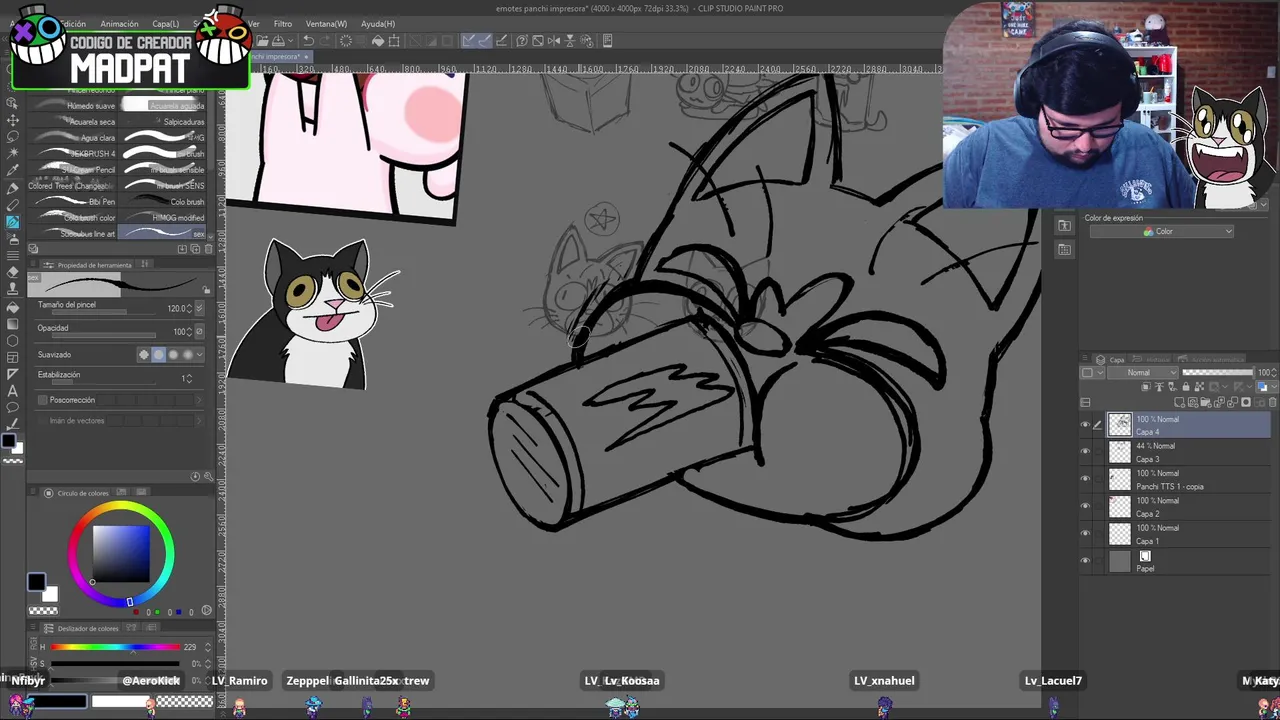Hide the Capa 4 layer
Screen dimensions: 1280x720
1085,425
